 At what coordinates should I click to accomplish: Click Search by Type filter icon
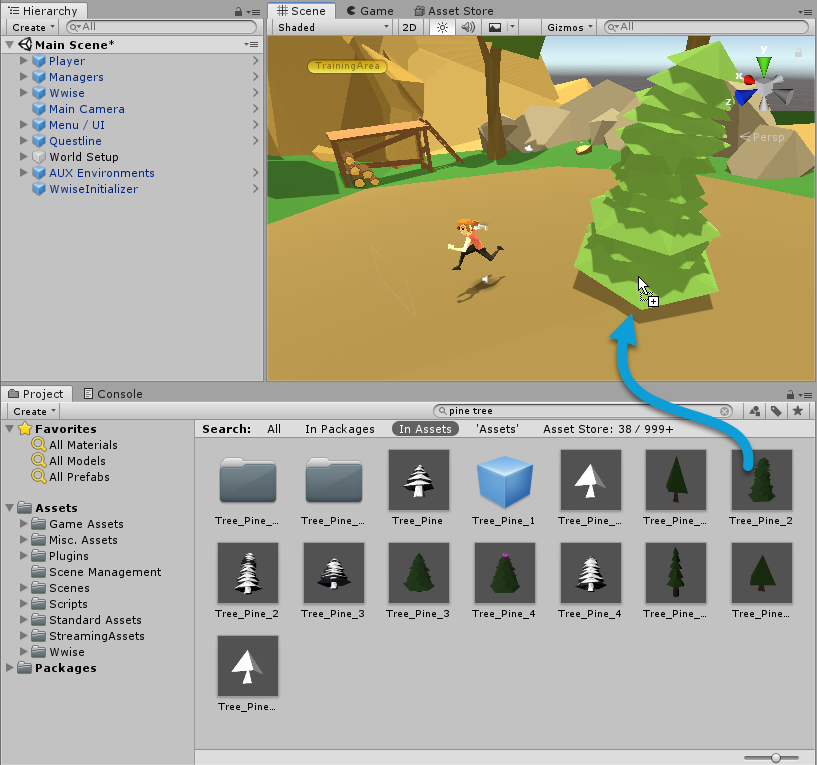[x=754, y=411]
